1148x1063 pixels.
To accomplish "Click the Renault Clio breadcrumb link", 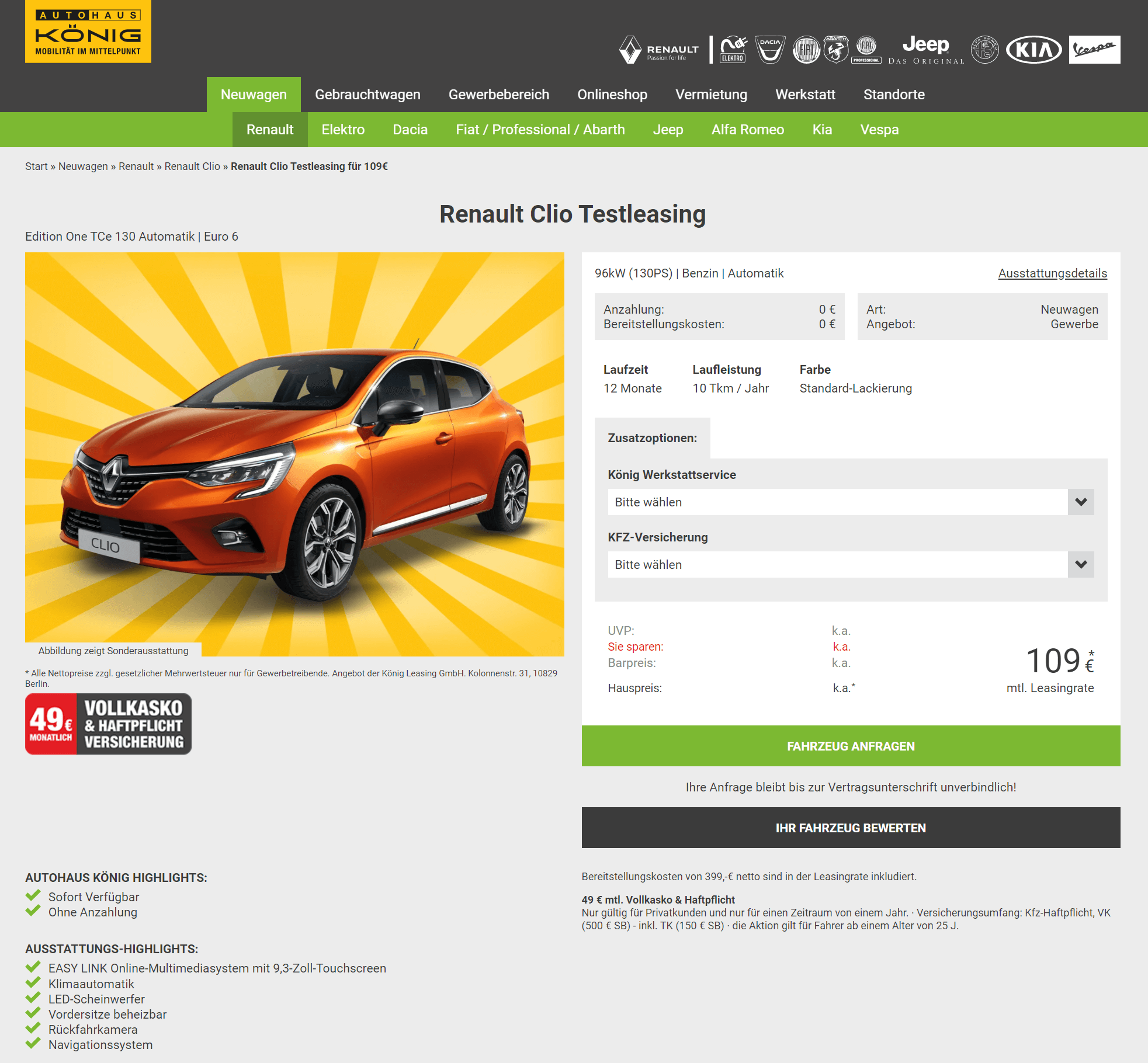I will click(x=192, y=166).
